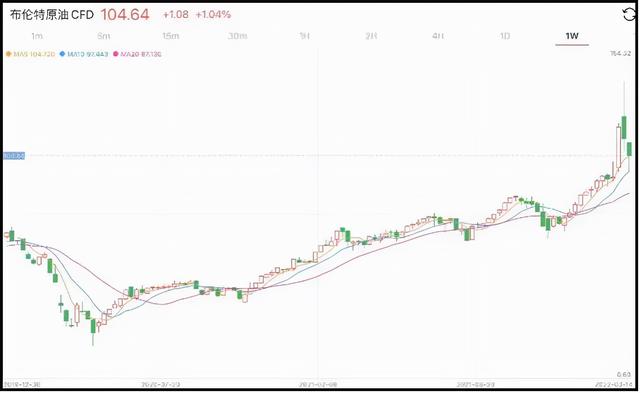This screenshot has height=393, width=640.
Task: Click the +1.04% percent change value
Action: point(213,15)
